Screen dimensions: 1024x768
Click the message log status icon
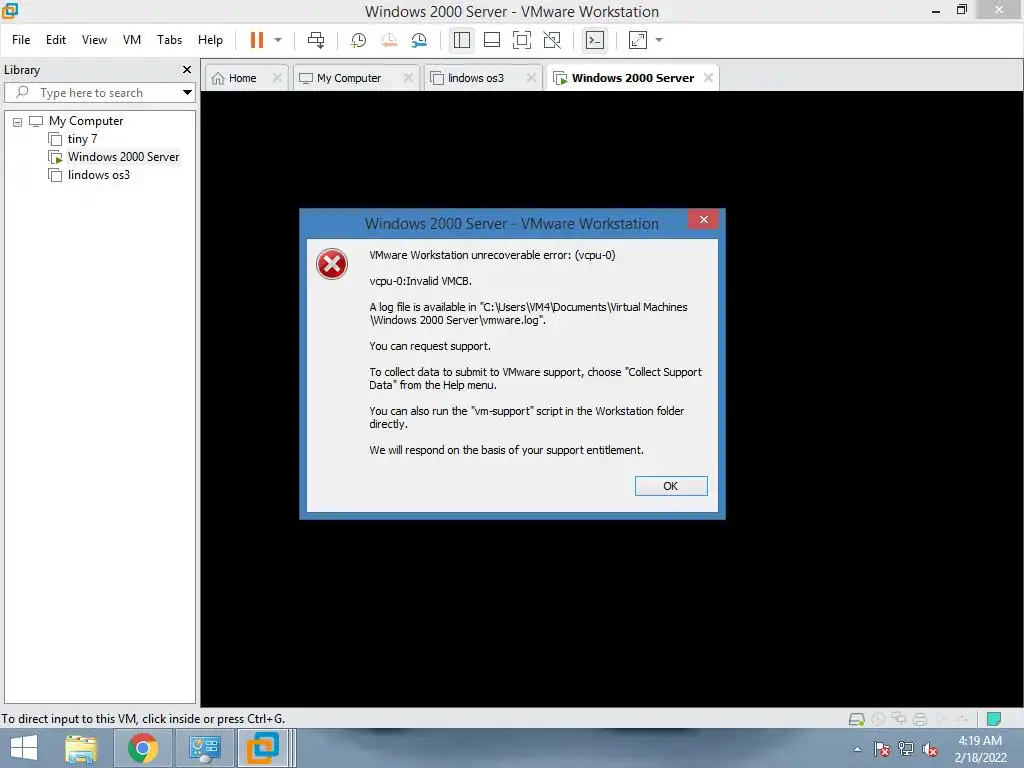(x=994, y=719)
